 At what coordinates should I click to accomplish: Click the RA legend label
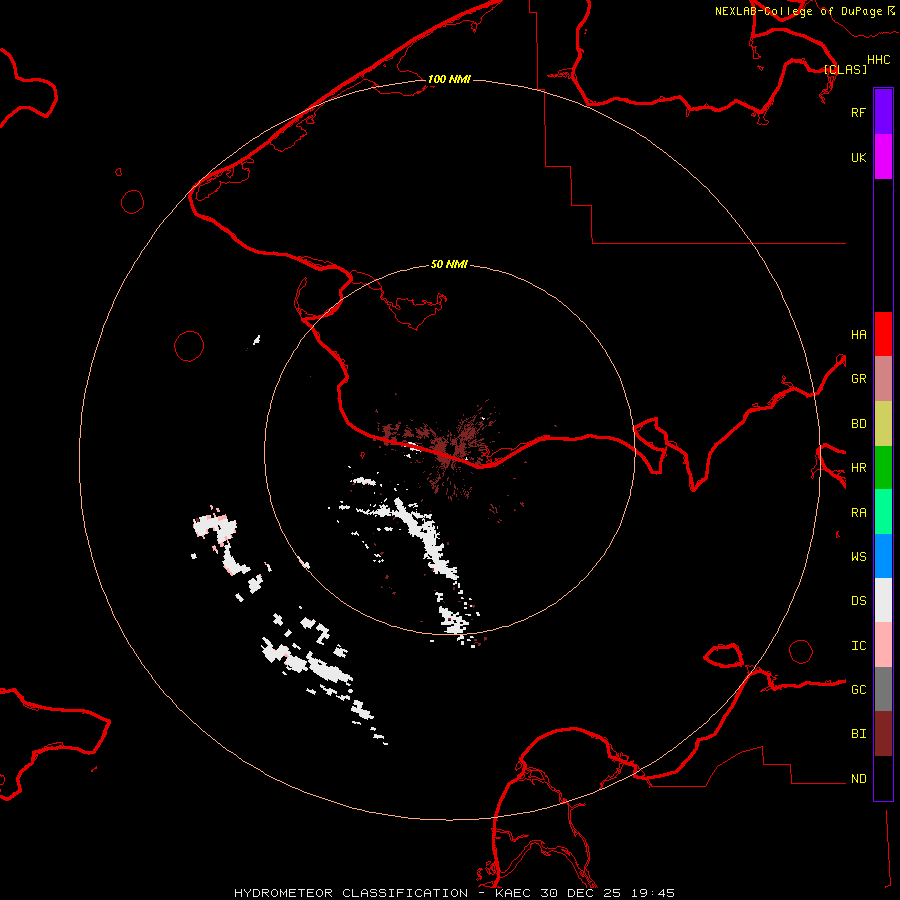(x=858, y=513)
